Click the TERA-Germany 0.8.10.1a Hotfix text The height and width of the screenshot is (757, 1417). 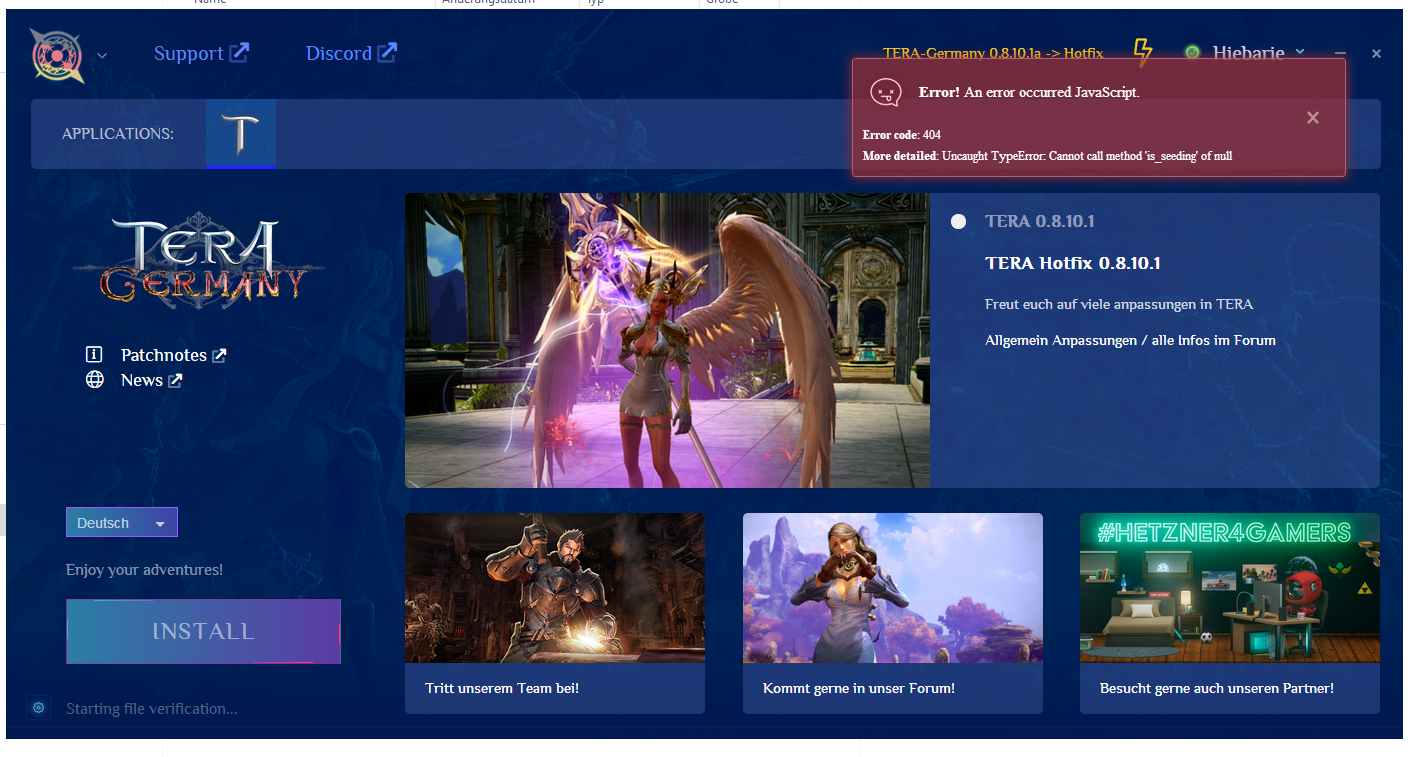point(992,53)
